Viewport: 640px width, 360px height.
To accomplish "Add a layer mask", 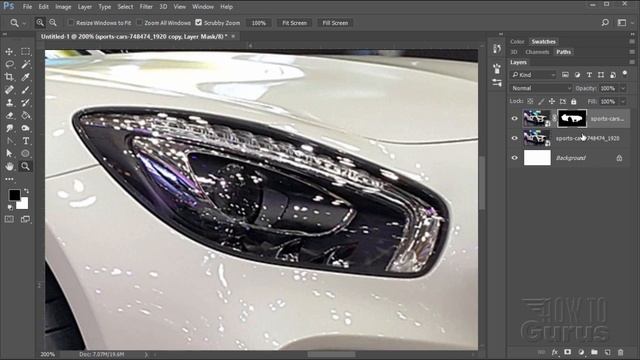I will coord(567,352).
